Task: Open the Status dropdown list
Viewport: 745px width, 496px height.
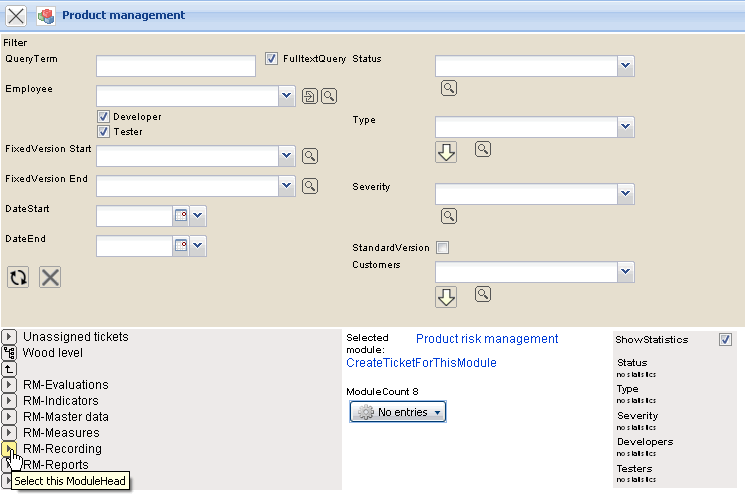Action: click(625, 66)
